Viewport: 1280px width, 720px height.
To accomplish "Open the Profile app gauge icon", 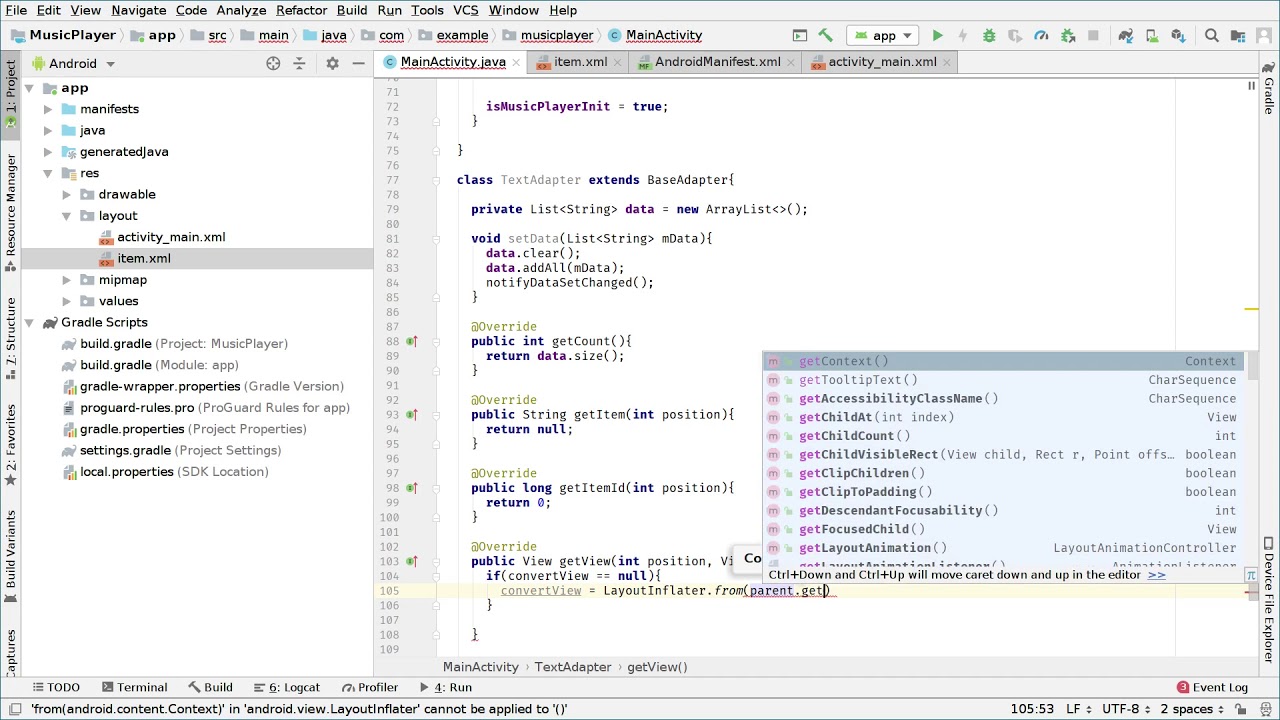I will 1041,36.
